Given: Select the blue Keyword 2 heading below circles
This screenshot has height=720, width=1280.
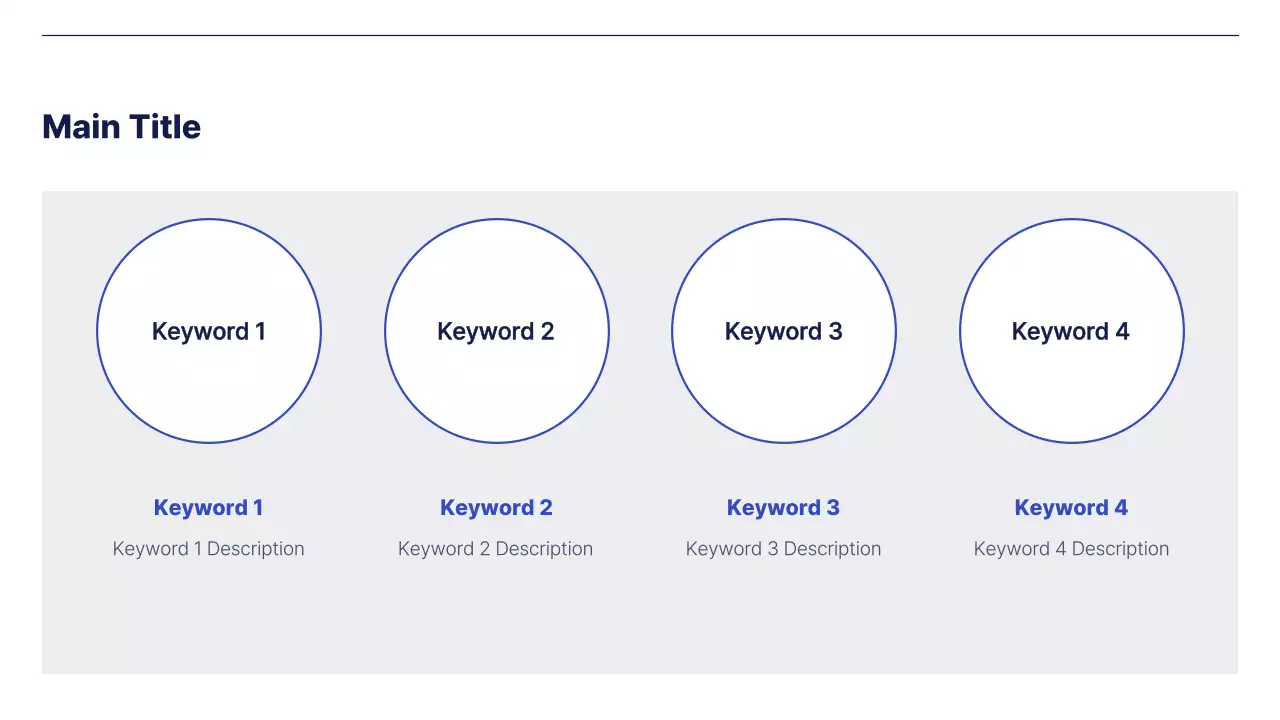Looking at the screenshot, I should (496, 508).
